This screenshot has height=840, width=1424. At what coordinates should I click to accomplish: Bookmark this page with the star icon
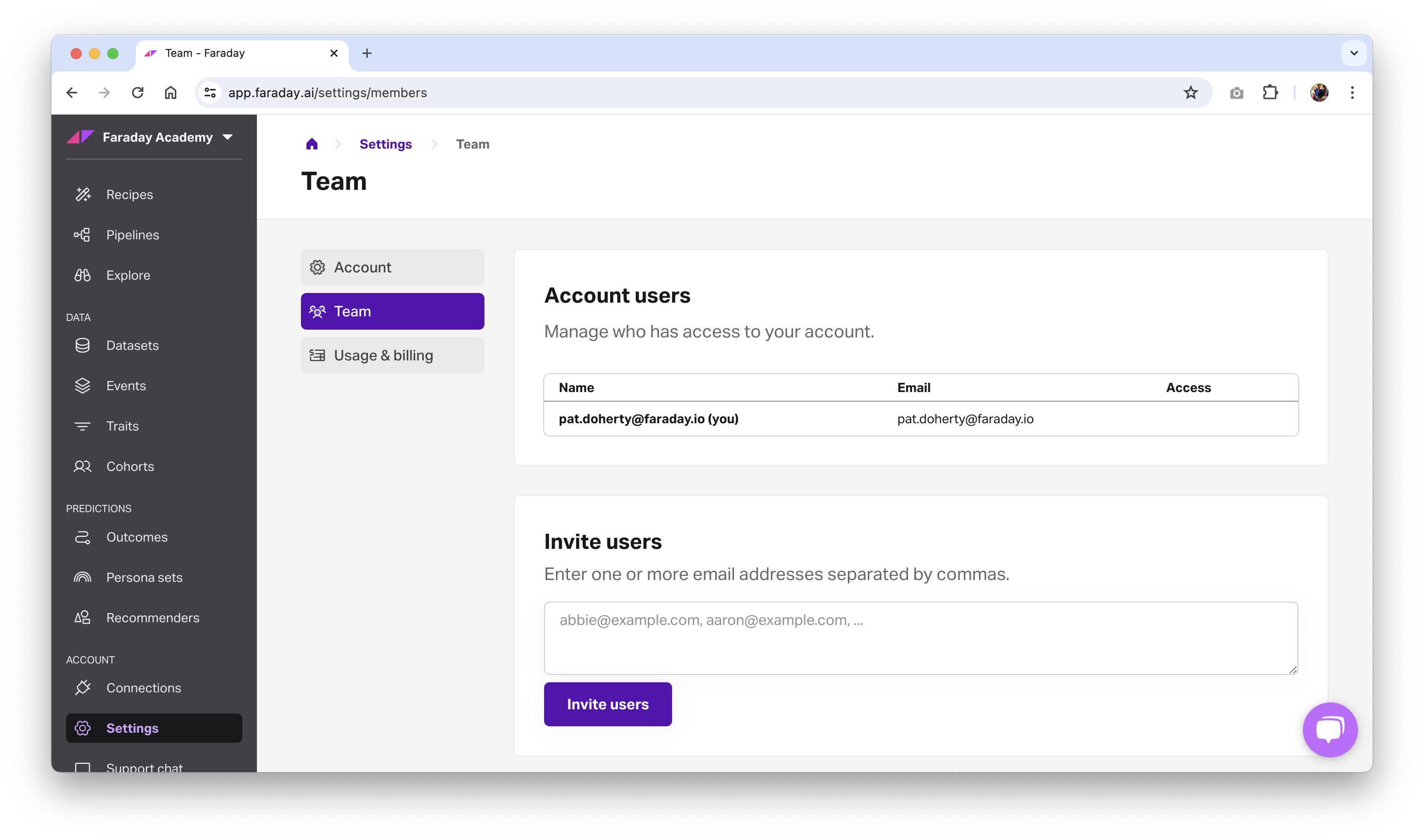pos(1190,93)
